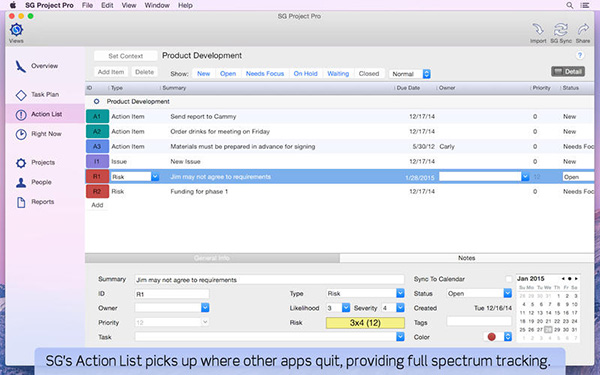Open the View menu
Viewport: 600px width, 375px height.
point(129,5)
